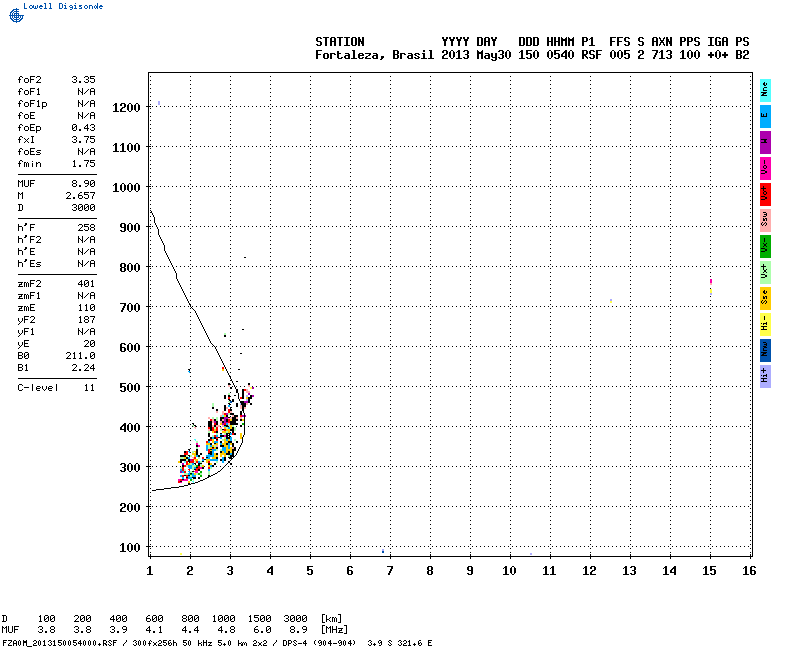Click the h'F value 258

(86, 228)
